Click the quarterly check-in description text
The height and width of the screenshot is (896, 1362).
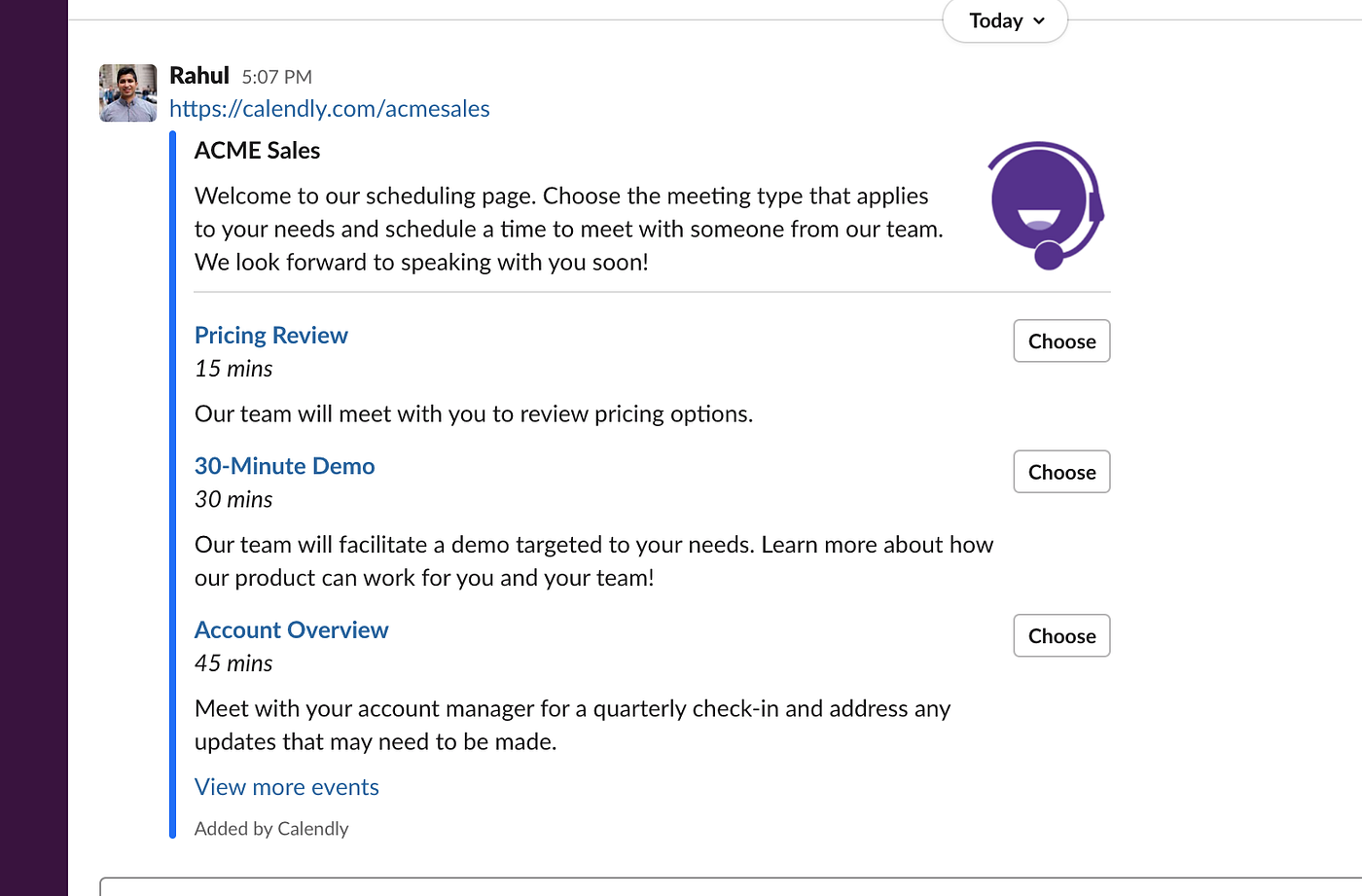[572, 725]
